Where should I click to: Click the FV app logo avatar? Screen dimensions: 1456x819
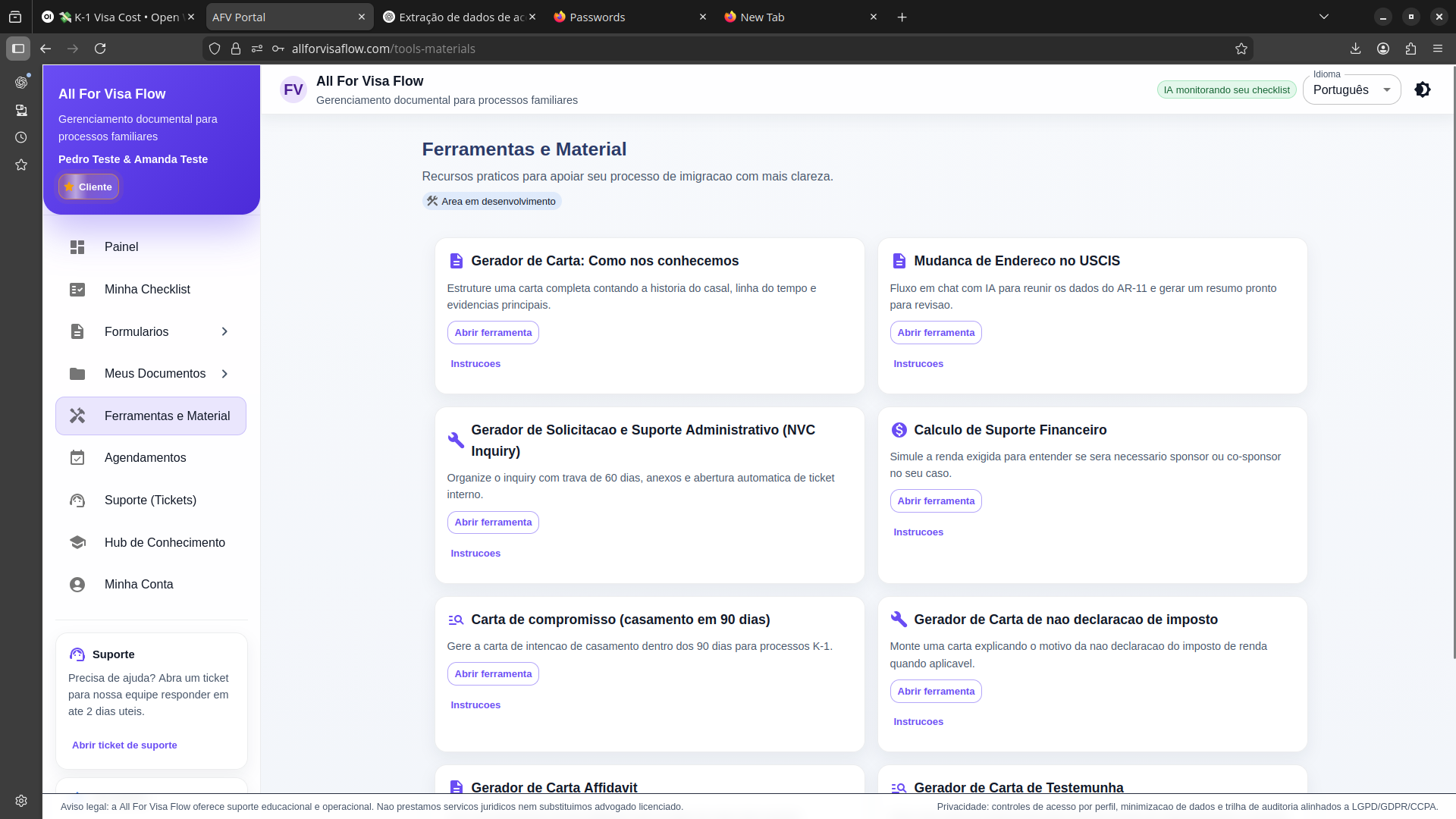[x=293, y=89]
